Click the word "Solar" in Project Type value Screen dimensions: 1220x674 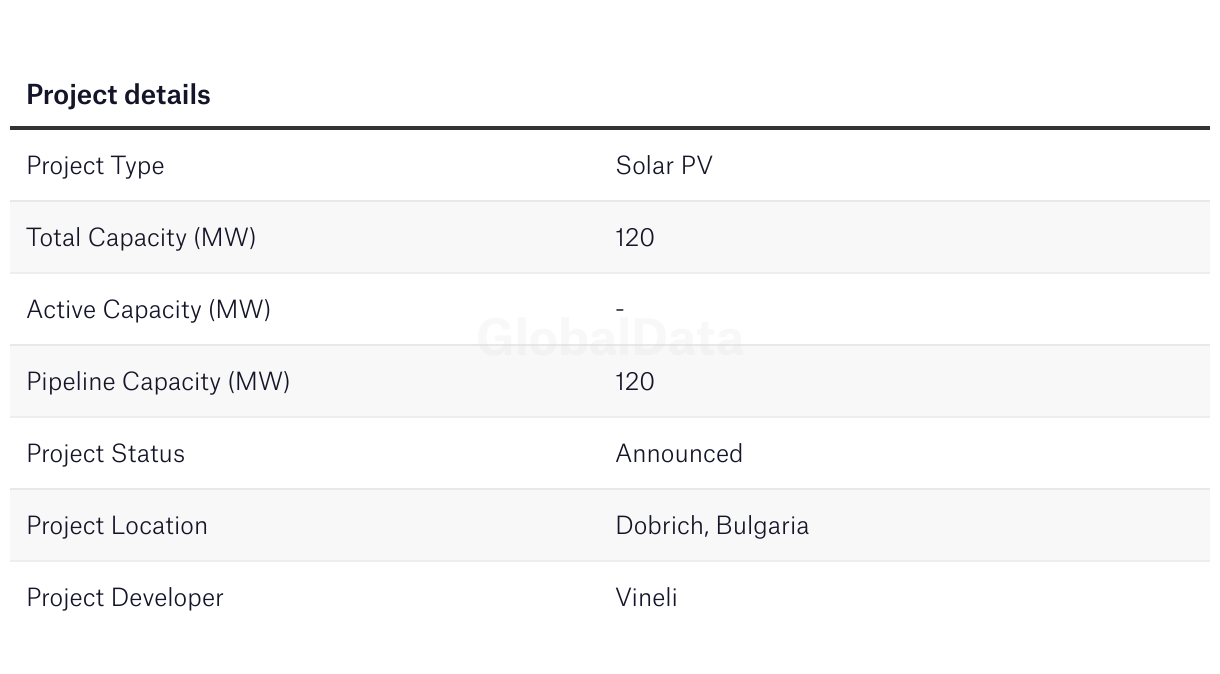[x=645, y=166]
